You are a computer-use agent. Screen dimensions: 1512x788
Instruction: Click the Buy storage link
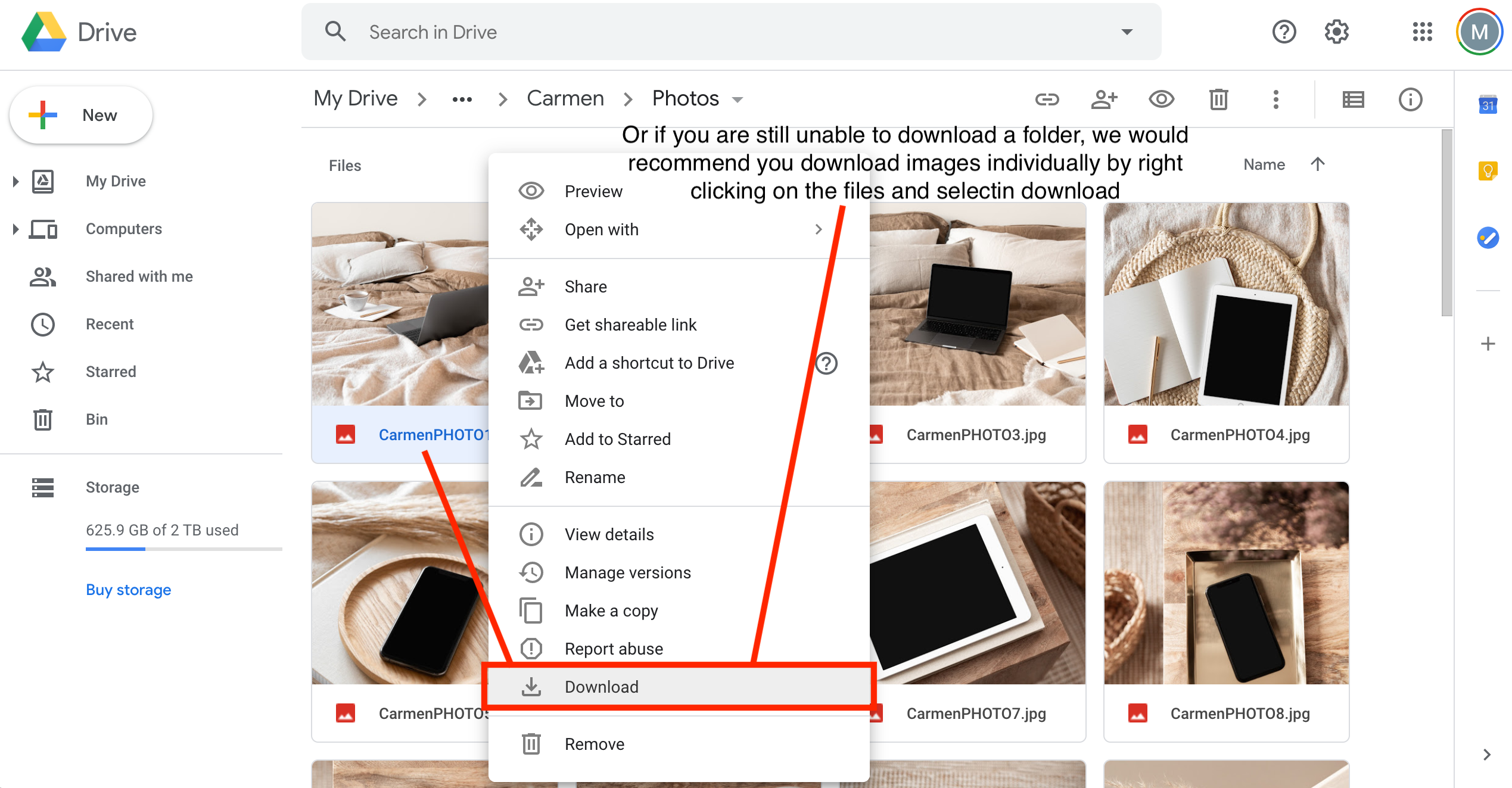pyautogui.click(x=129, y=590)
